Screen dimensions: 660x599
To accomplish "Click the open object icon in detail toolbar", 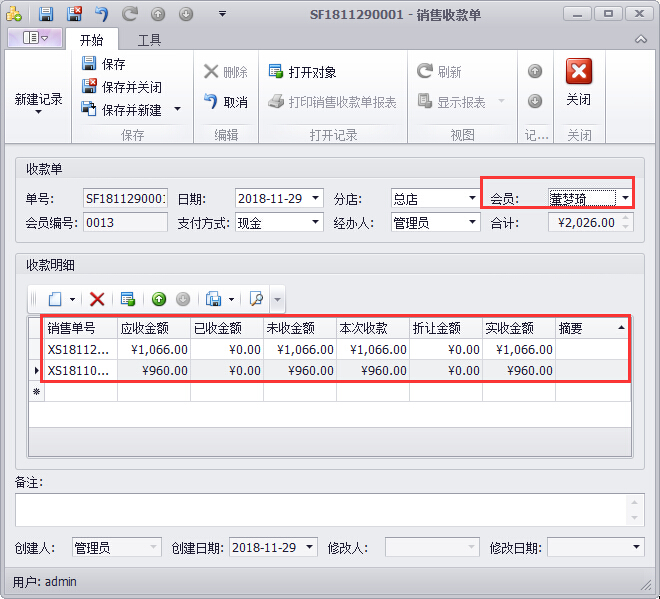I will 127,299.
